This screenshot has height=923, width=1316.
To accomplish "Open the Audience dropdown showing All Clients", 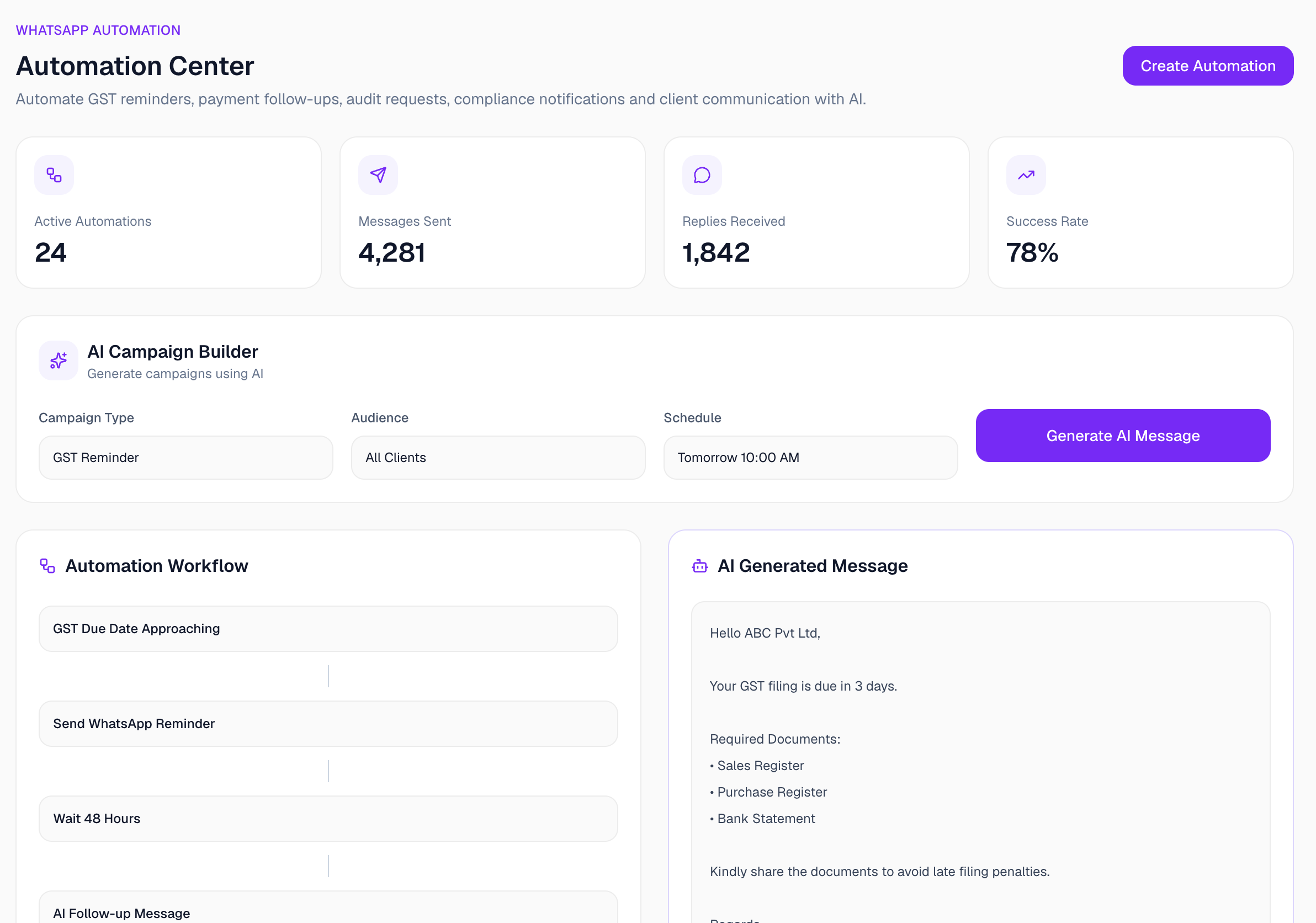I will [498, 458].
